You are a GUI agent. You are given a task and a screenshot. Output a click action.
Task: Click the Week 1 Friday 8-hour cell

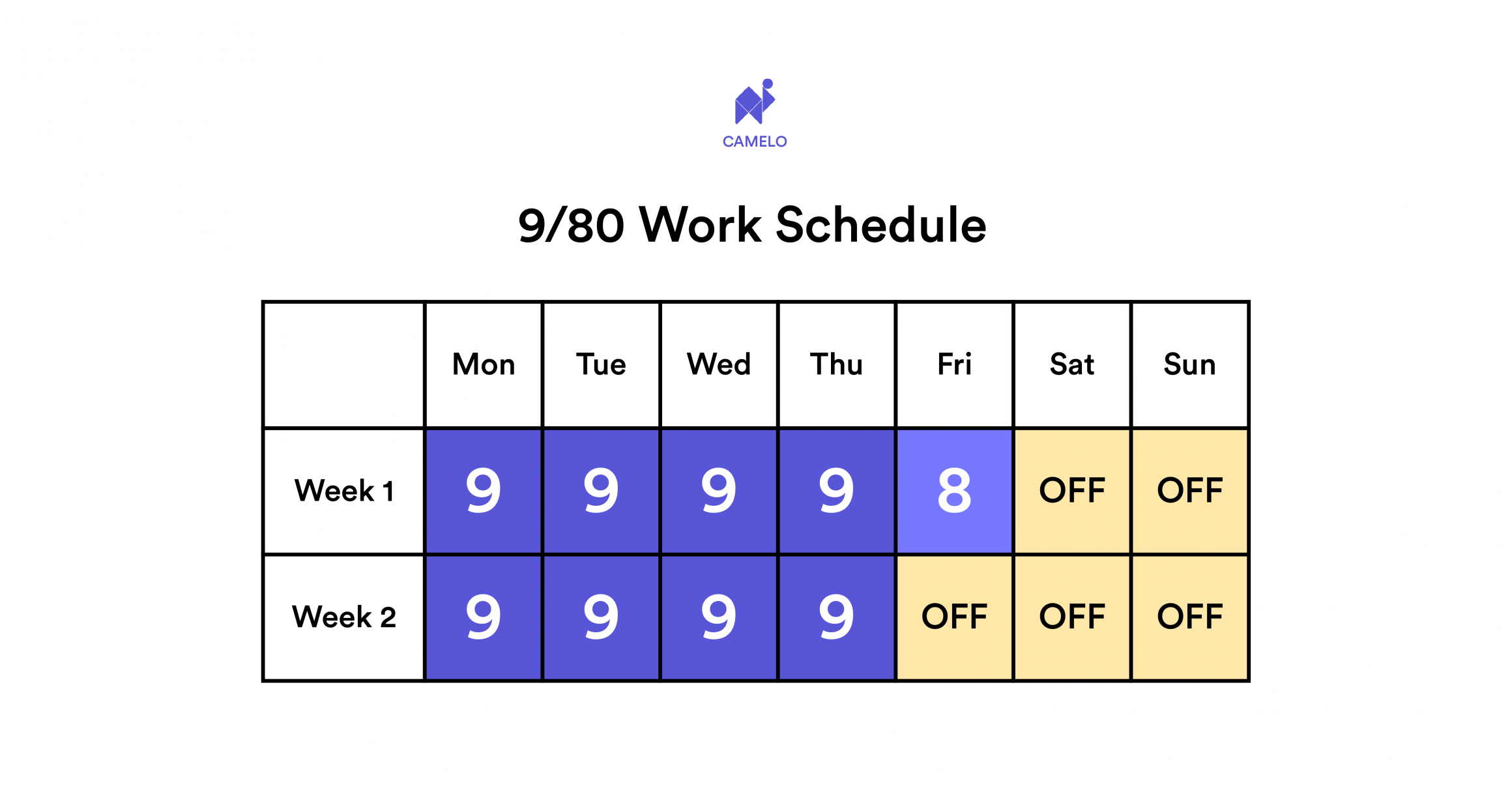pyautogui.click(x=954, y=491)
